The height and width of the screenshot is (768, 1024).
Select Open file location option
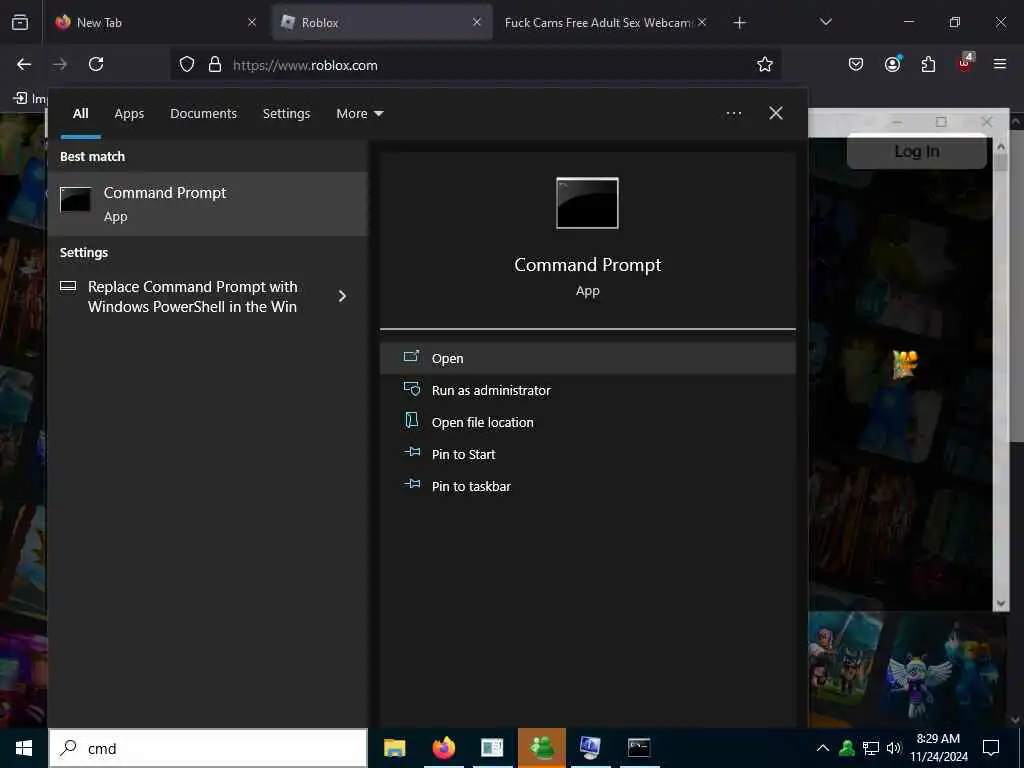click(x=587, y=422)
